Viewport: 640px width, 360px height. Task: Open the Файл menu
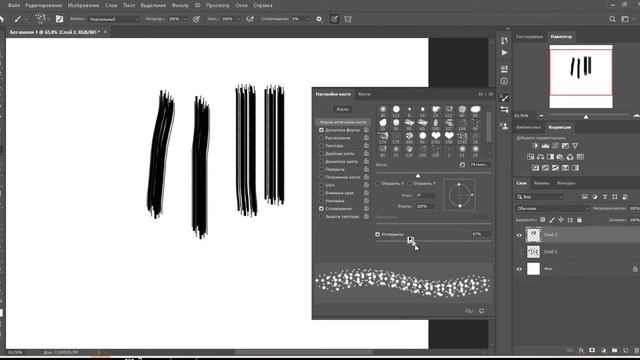(x=14, y=5)
